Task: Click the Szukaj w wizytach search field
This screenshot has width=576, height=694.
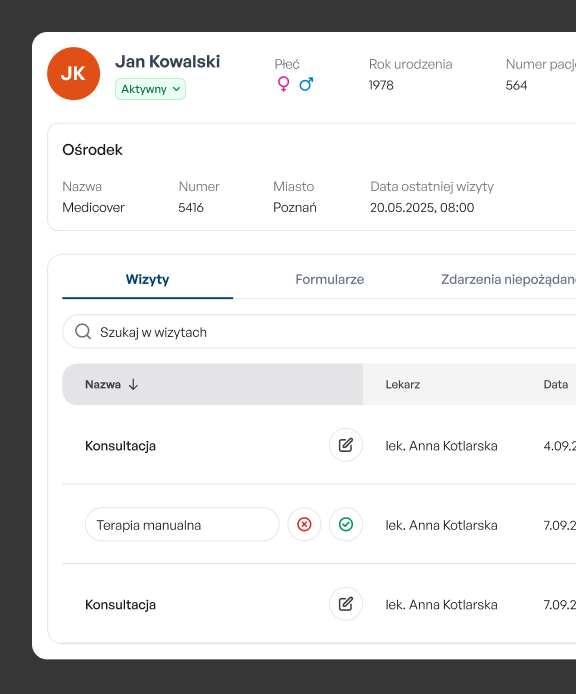Action: pyautogui.click(x=319, y=332)
